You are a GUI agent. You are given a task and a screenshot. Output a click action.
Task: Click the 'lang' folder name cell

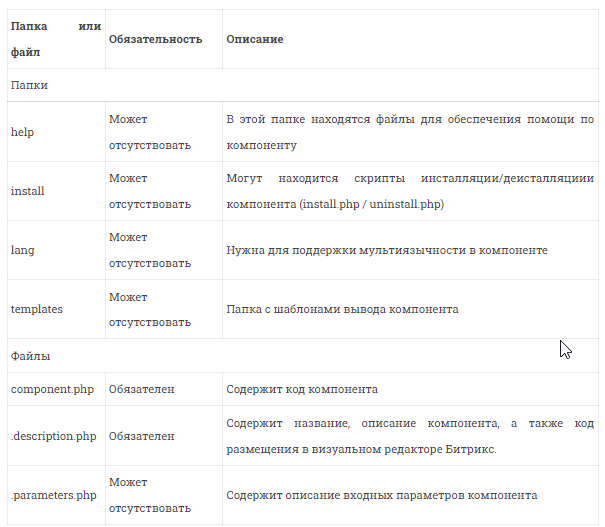56,250
